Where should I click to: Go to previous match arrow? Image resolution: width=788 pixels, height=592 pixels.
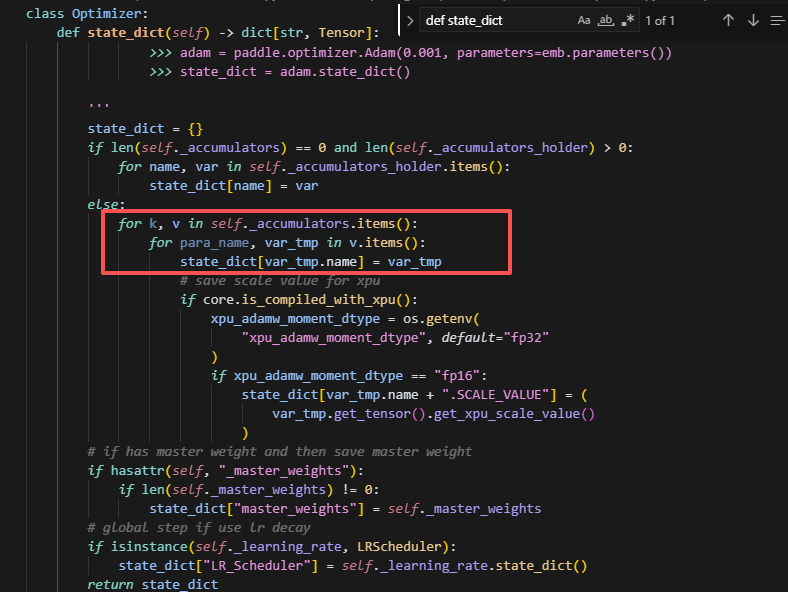pyautogui.click(x=728, y=20)
